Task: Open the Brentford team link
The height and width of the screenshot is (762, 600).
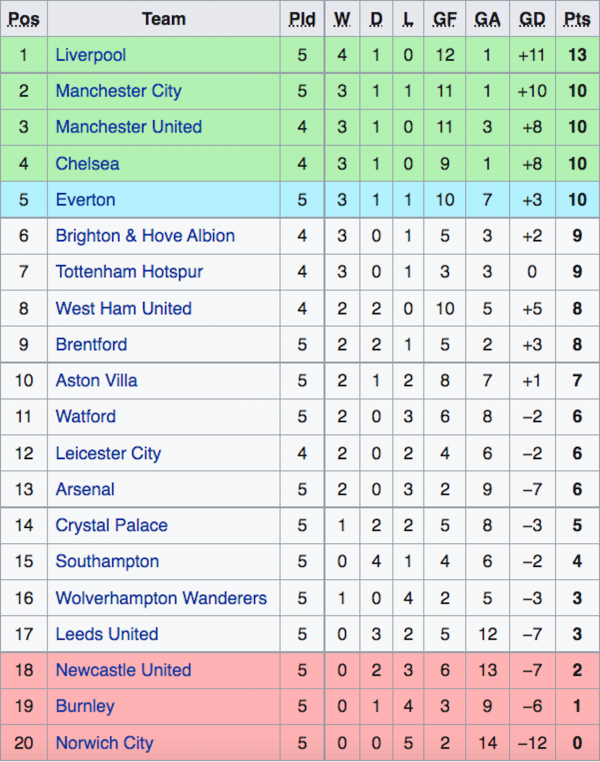Action: tap(91, 344)
